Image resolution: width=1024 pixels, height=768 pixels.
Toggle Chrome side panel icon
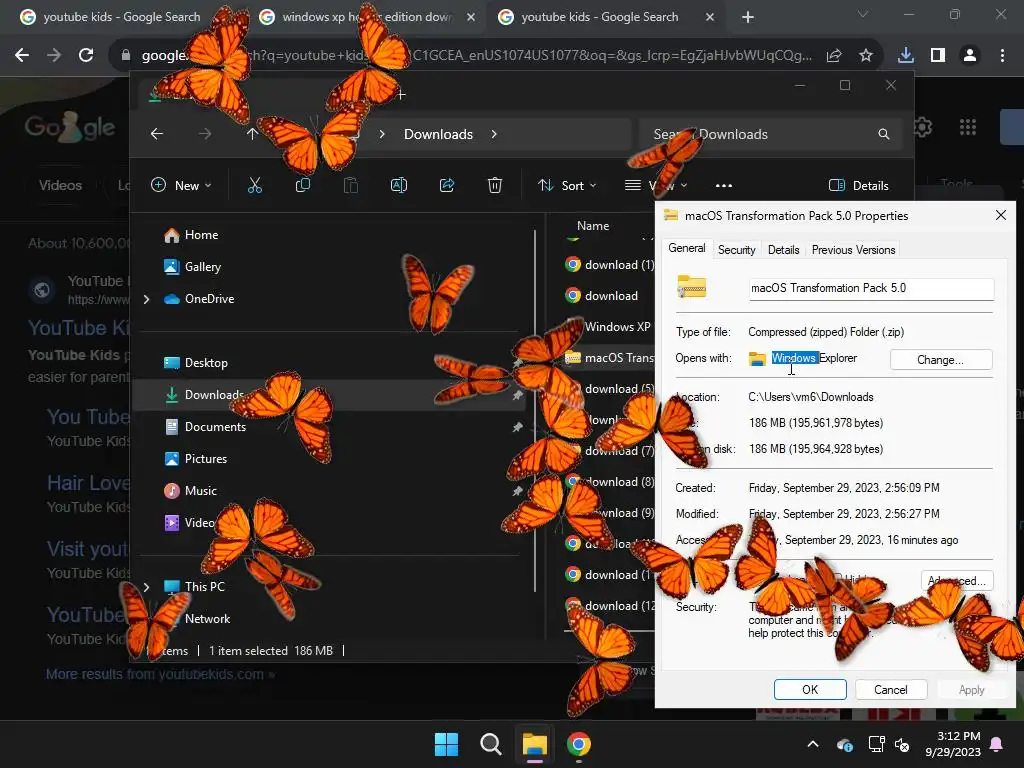click(938, 56)
